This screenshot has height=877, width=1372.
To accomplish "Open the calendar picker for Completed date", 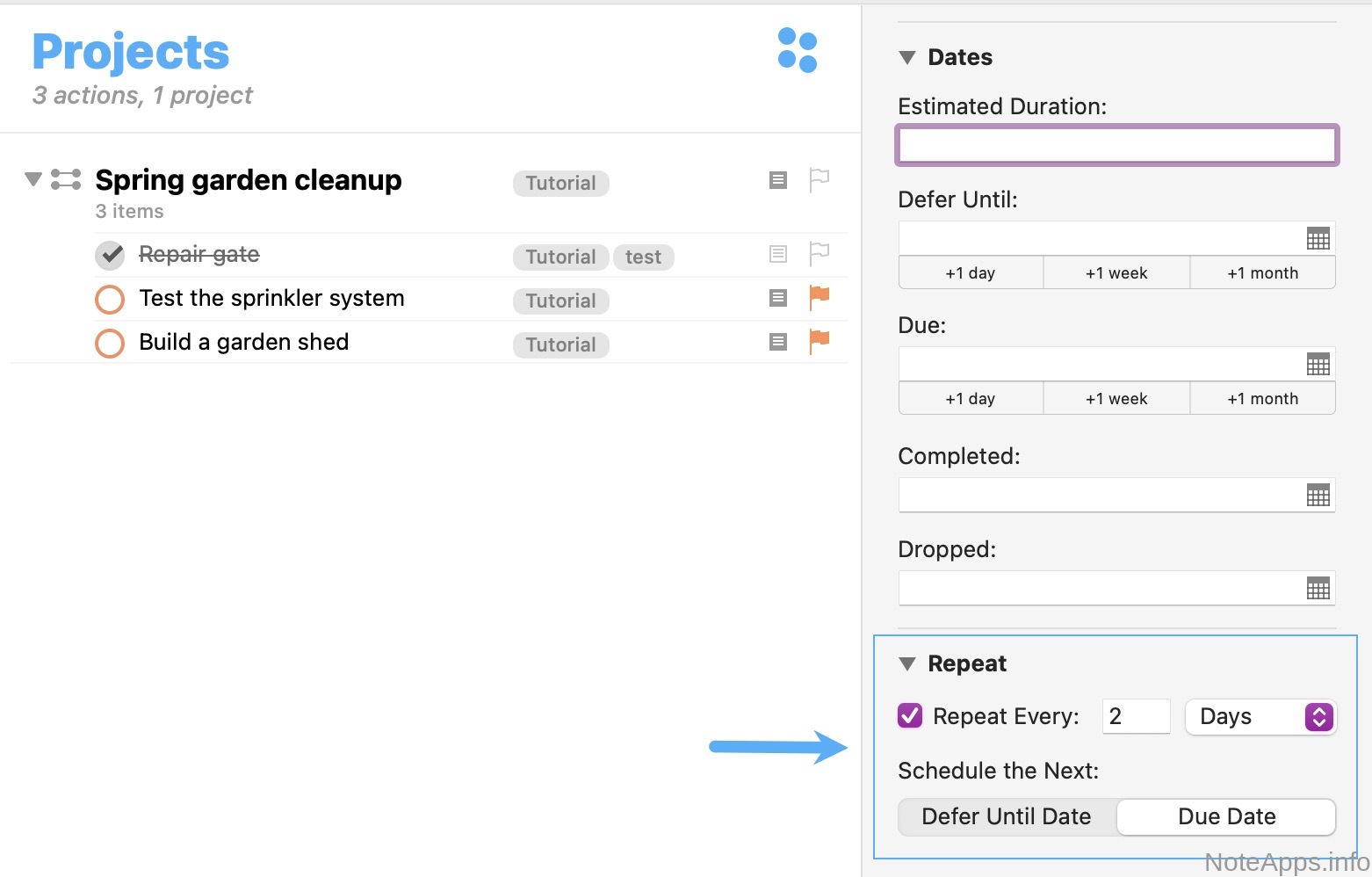I will [x=1318, y=495].
